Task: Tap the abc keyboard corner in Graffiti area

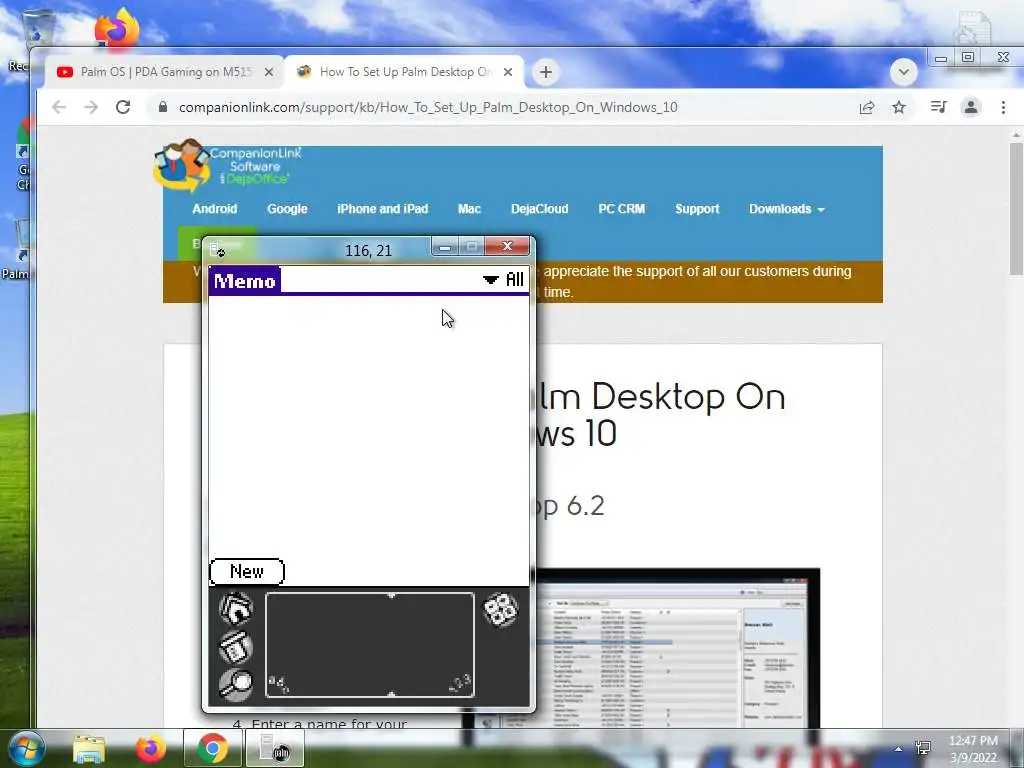Action: (x=279, y=684)
